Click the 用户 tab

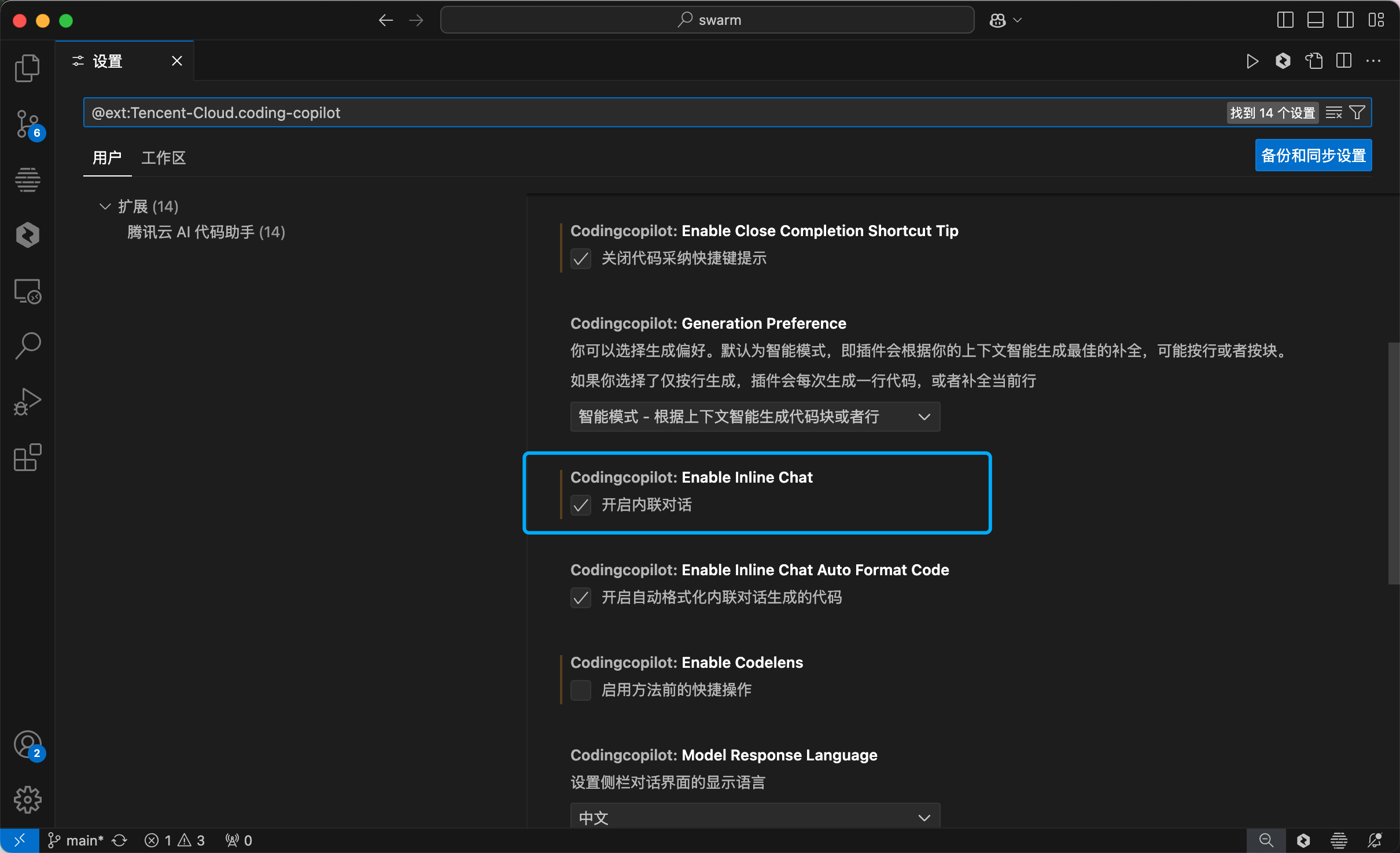point(106,157)
